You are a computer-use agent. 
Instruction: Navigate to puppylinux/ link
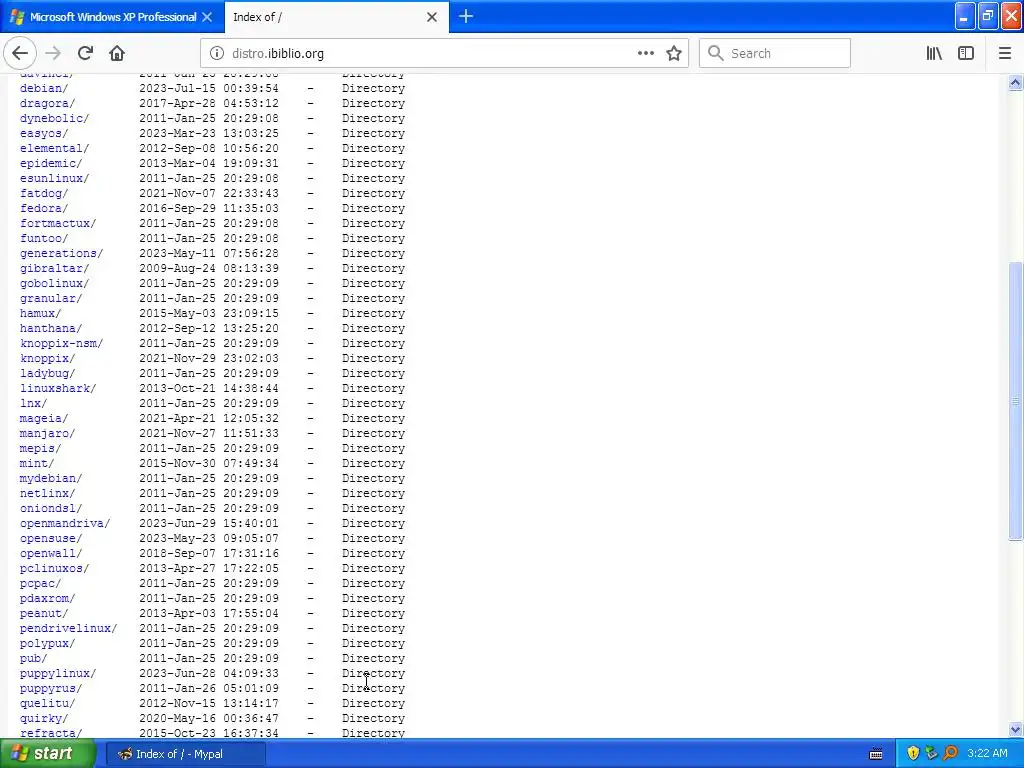pos(57,673)
